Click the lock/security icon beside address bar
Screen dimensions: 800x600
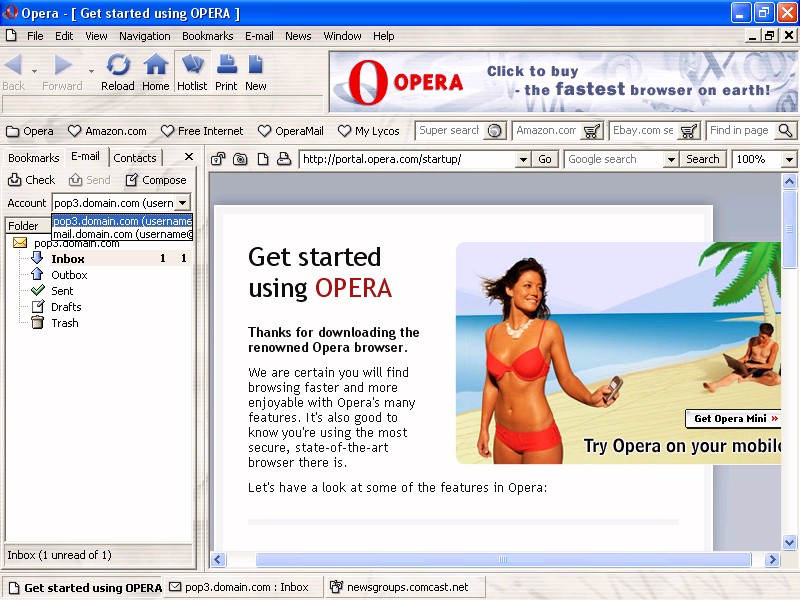click(x=218, y=159)
